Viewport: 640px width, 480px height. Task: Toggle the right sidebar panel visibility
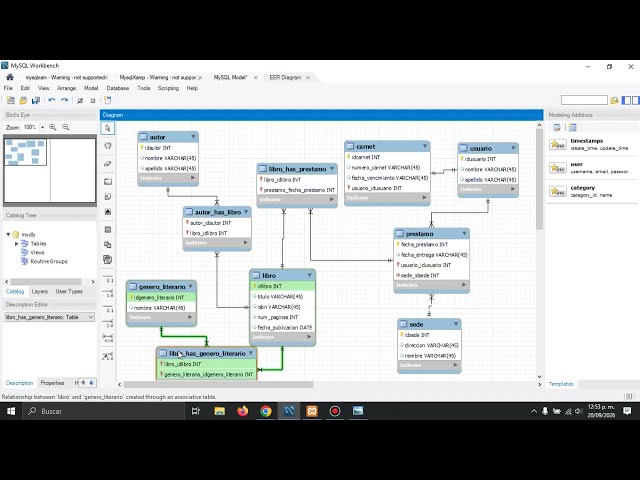[x=636, y=100]
